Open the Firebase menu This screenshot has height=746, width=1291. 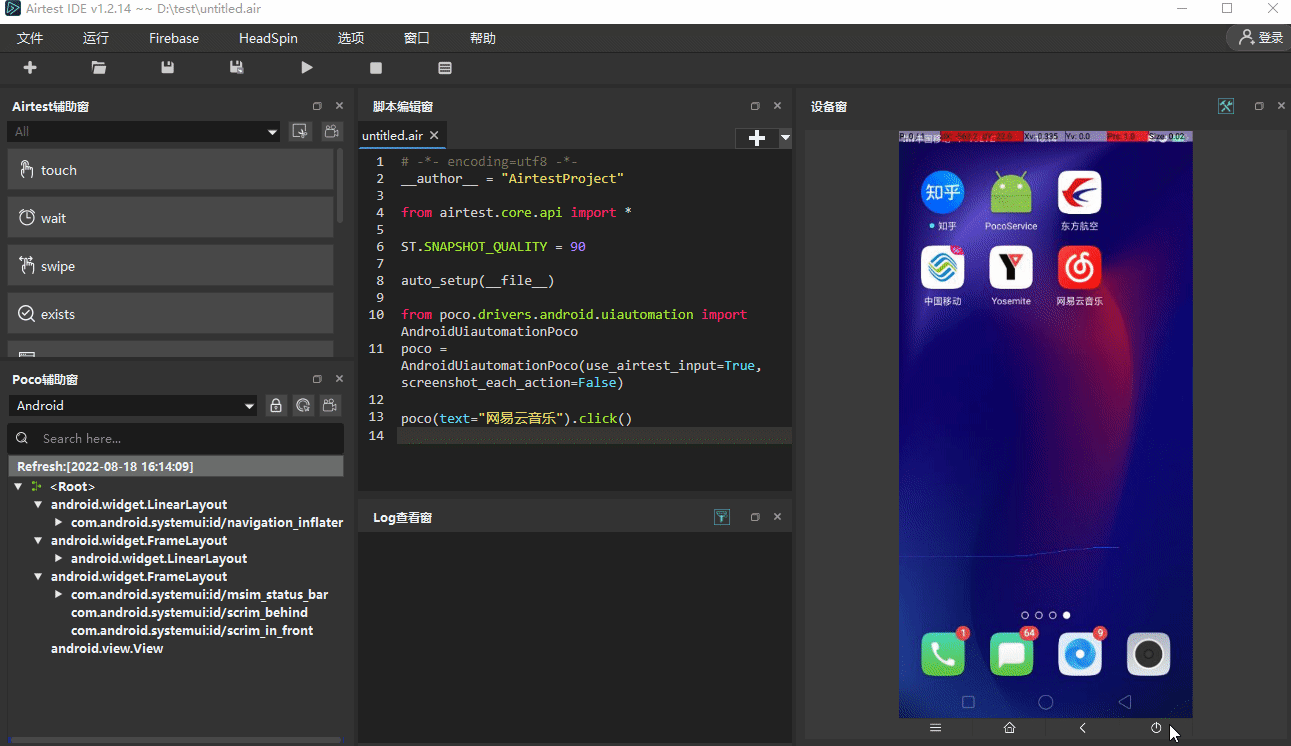(174, 38)
